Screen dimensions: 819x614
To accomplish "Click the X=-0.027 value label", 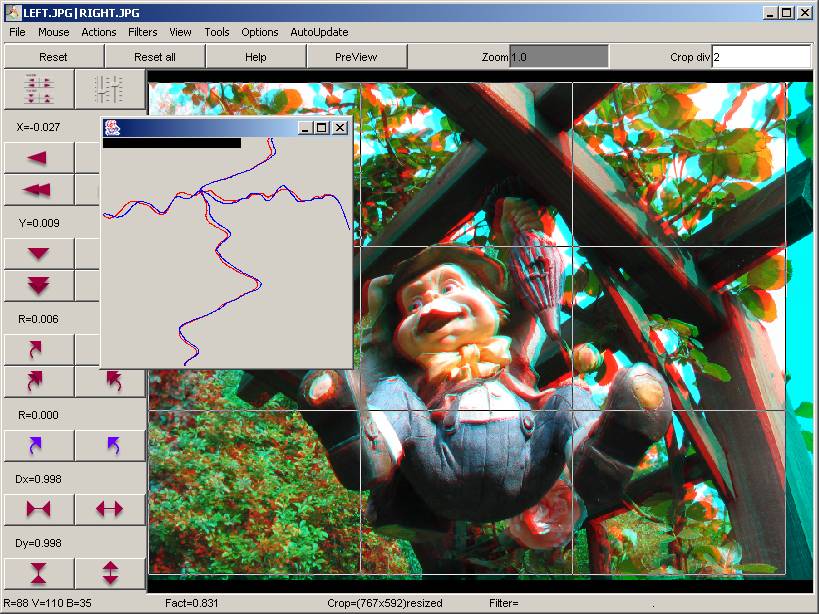I will tap(38, 127).
